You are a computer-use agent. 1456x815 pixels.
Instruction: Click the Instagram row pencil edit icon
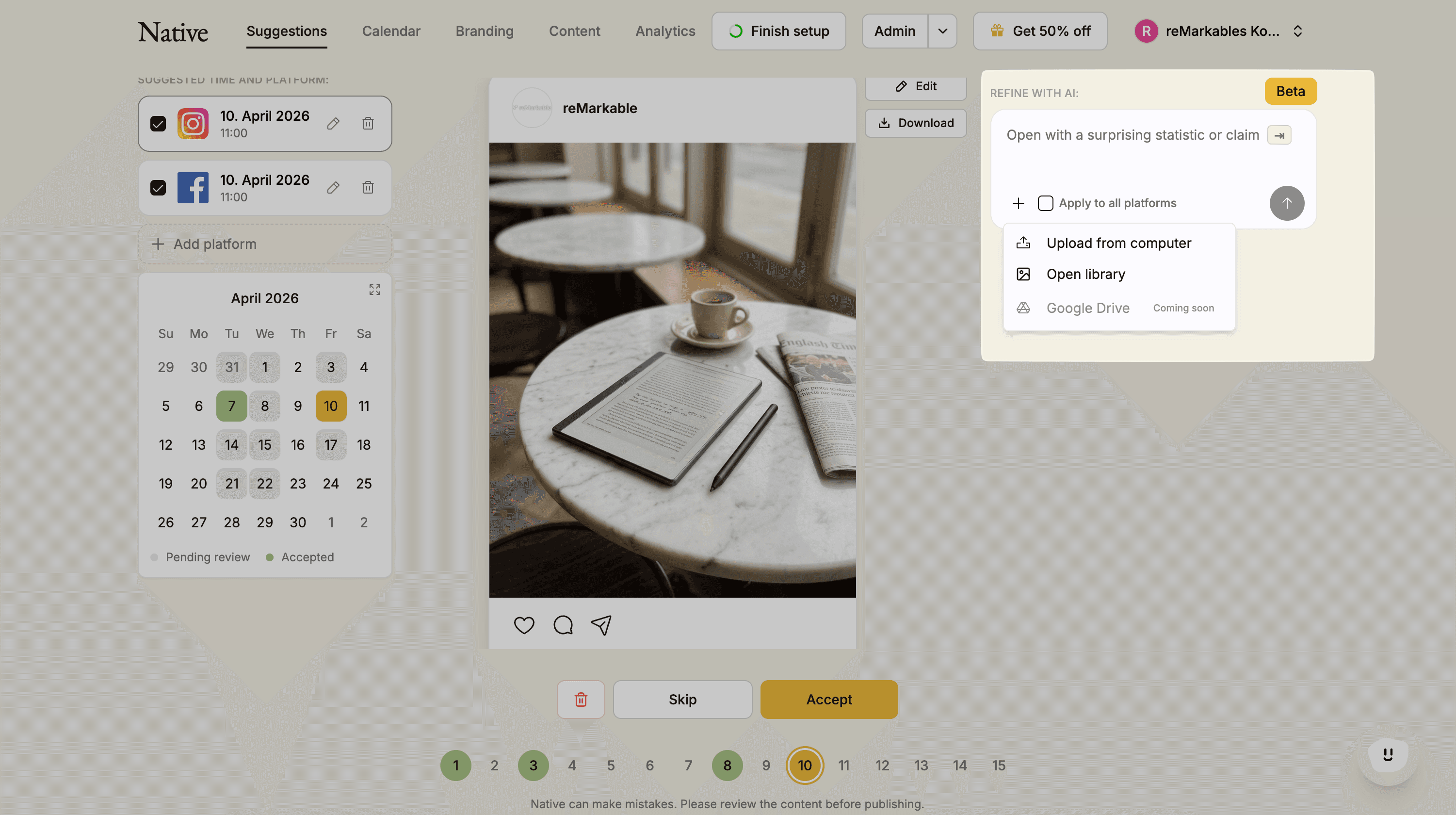click(x=333, y=123)
